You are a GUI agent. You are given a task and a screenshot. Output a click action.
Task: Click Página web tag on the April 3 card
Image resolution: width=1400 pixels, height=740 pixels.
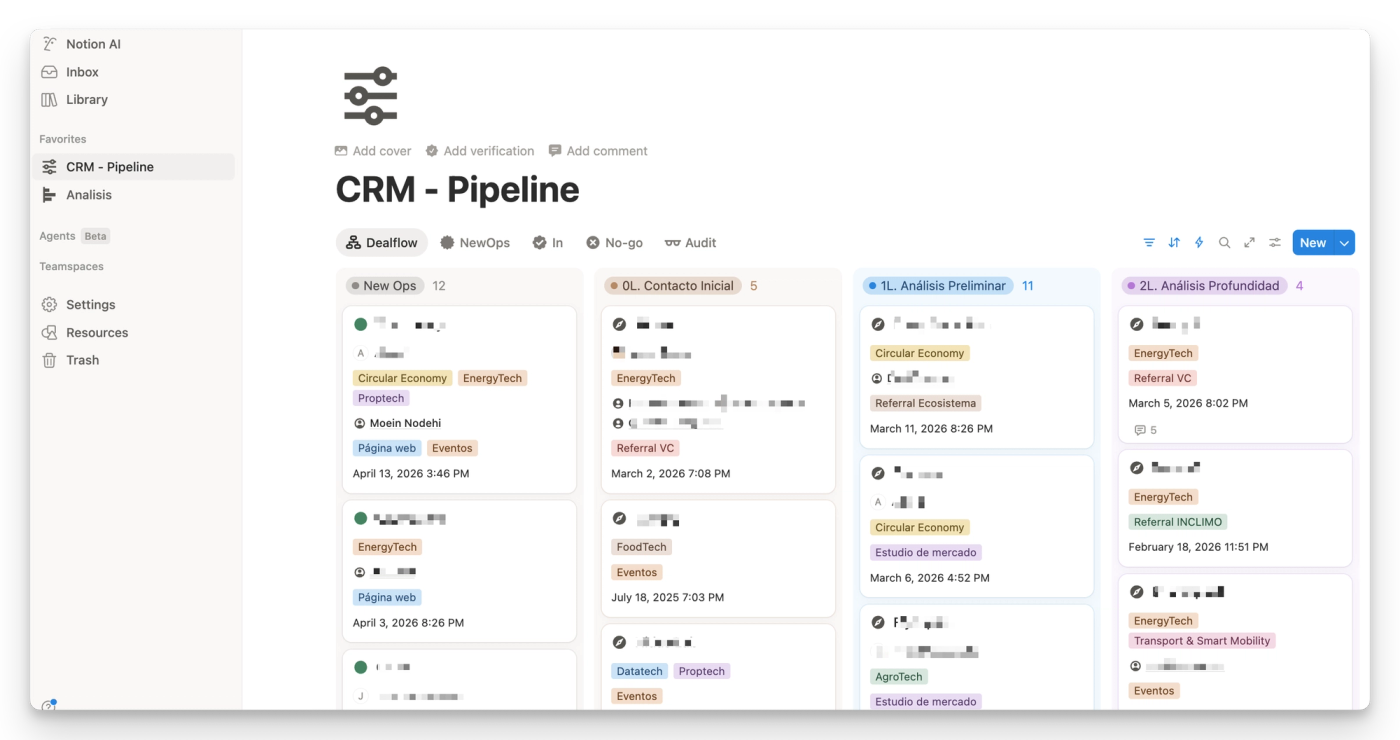click(387, 597)
